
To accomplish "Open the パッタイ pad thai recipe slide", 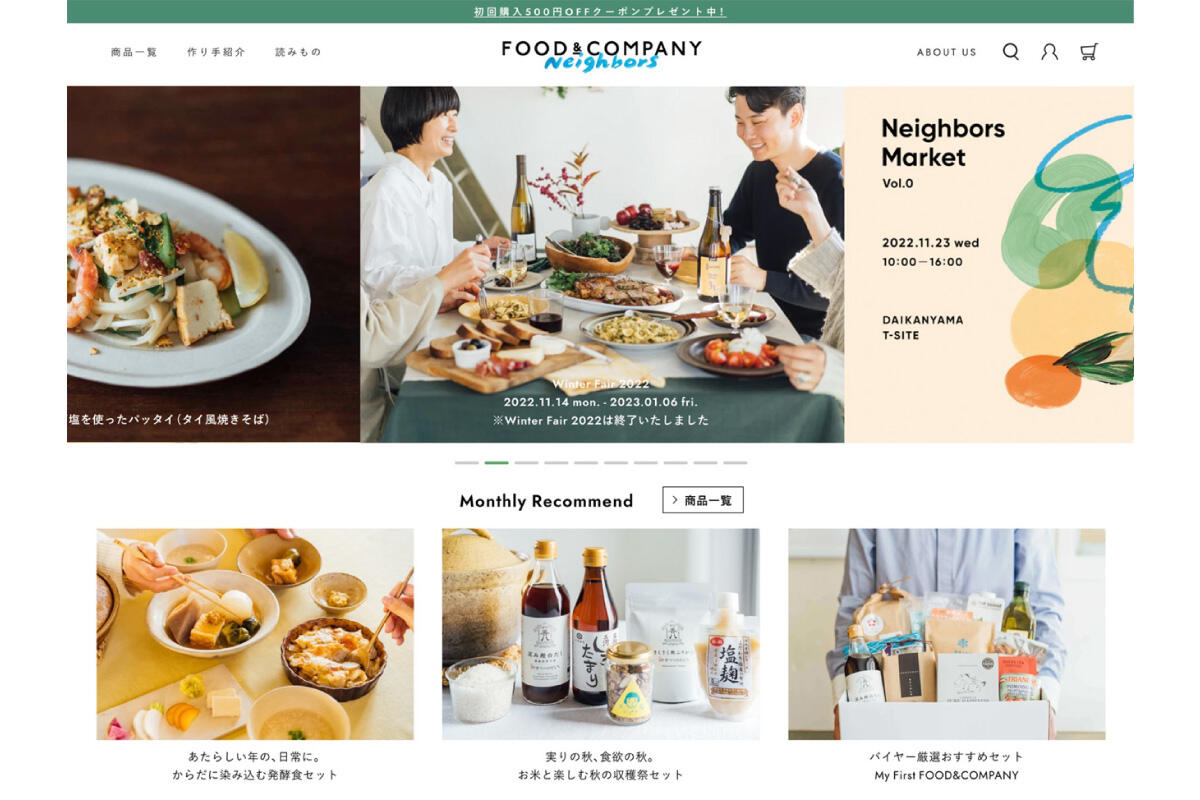I will click(213, 264).
